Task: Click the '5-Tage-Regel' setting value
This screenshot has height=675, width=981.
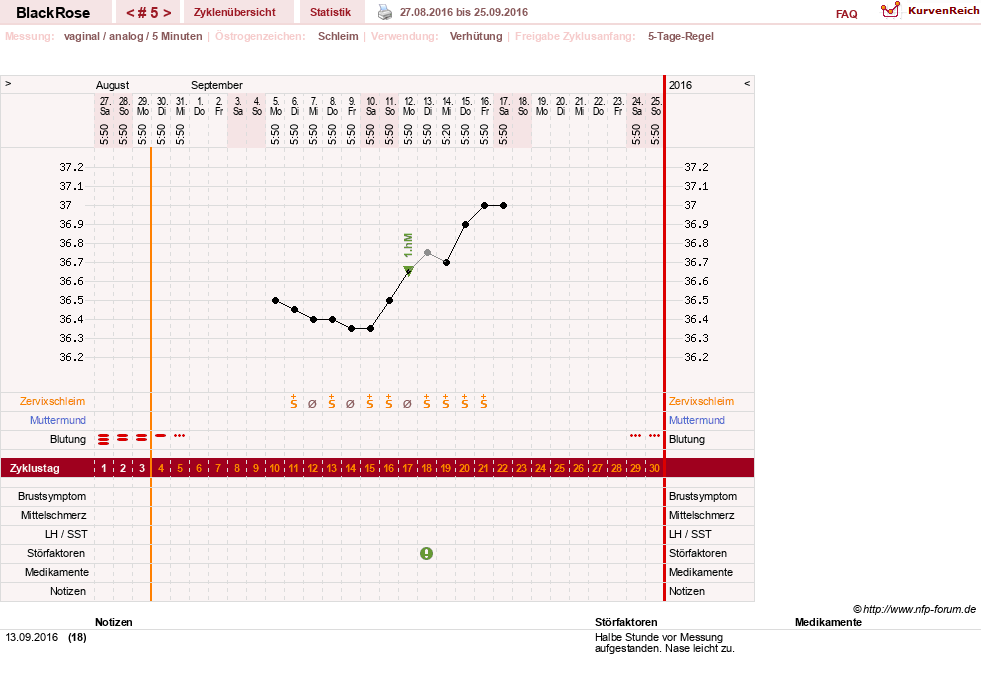Action: [x=681, y=36]
